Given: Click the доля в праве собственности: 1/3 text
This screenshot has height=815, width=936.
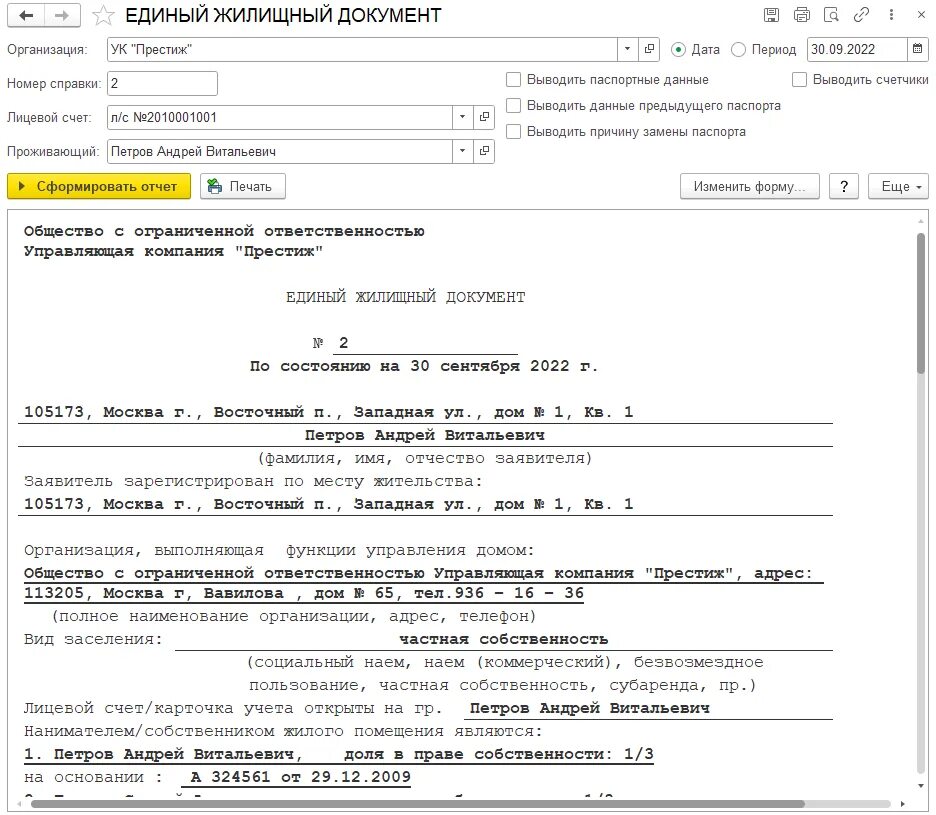Looking at the screenshot, I should point(498,754).
